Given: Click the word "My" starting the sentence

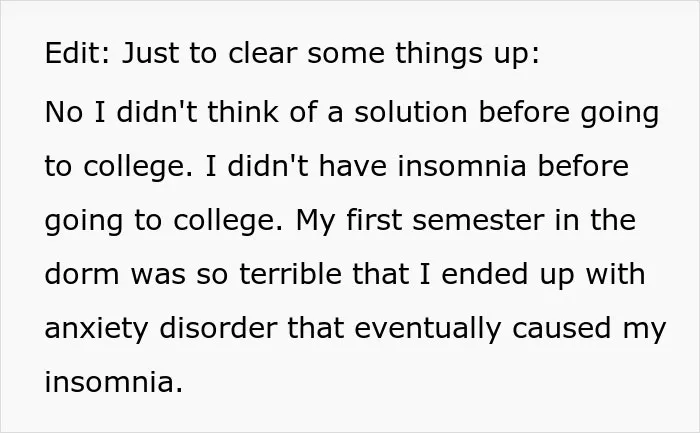Looking at the screenshot, I should (x=315, y=222).
